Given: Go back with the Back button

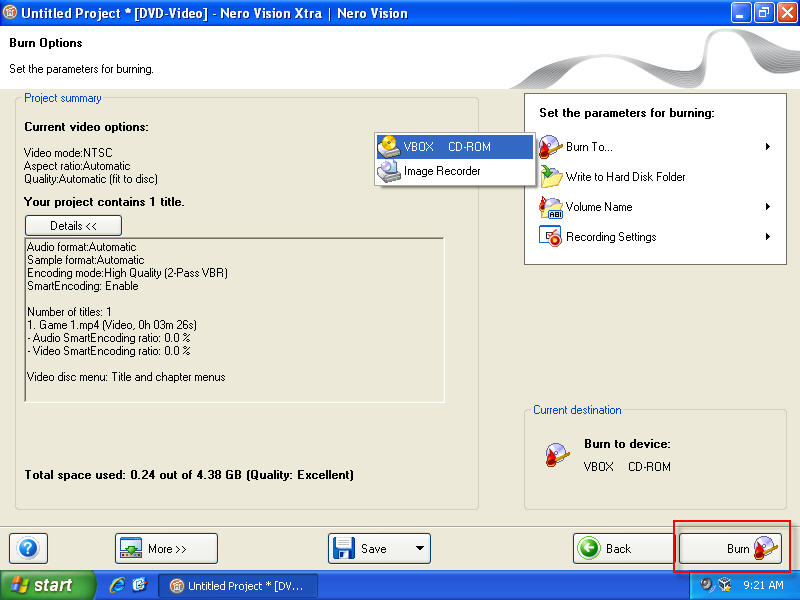Looking at the screenshot, I should point(623,548).
